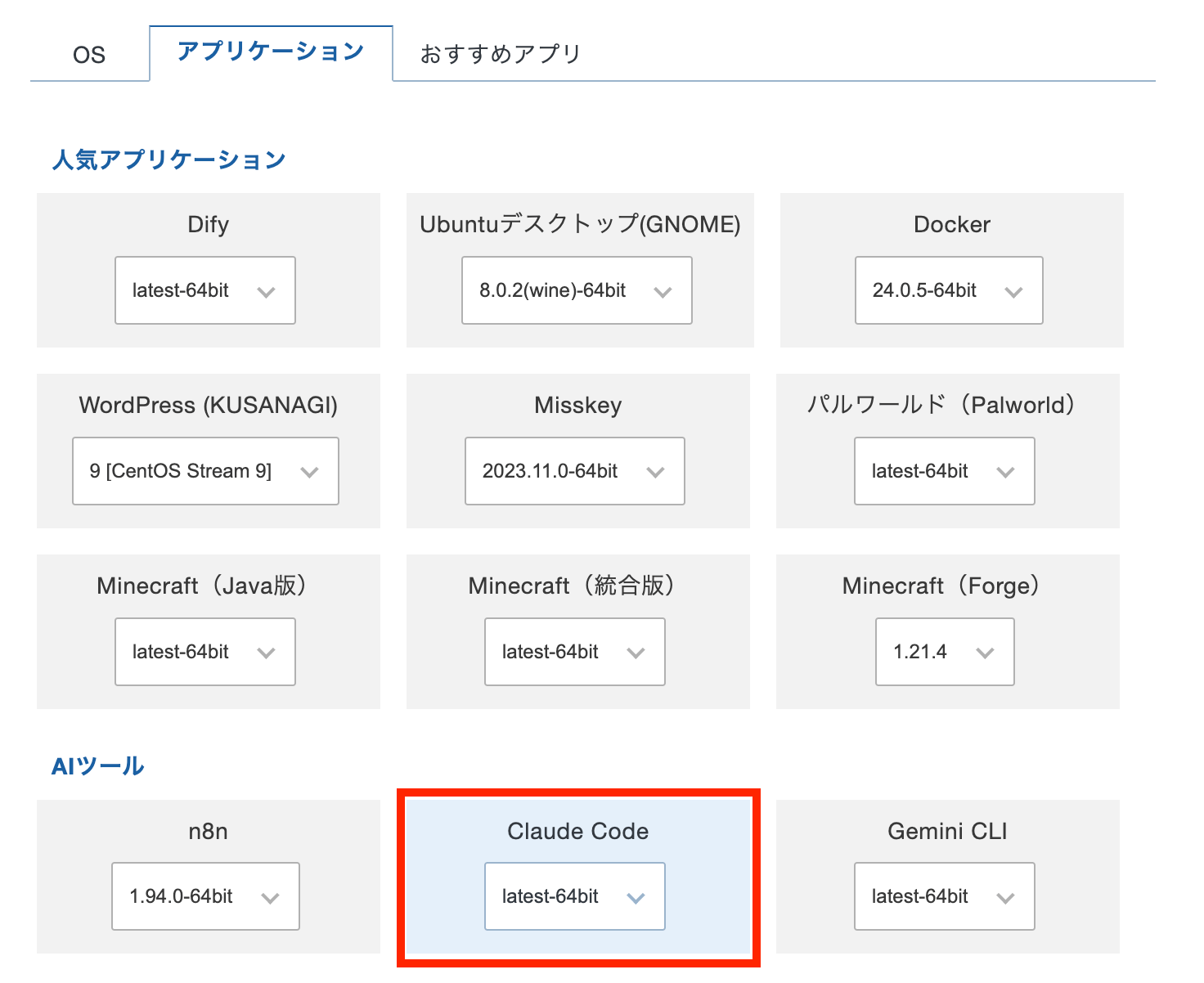Click the AIツール section heading

pyautogui.click(x=98, y=766)
